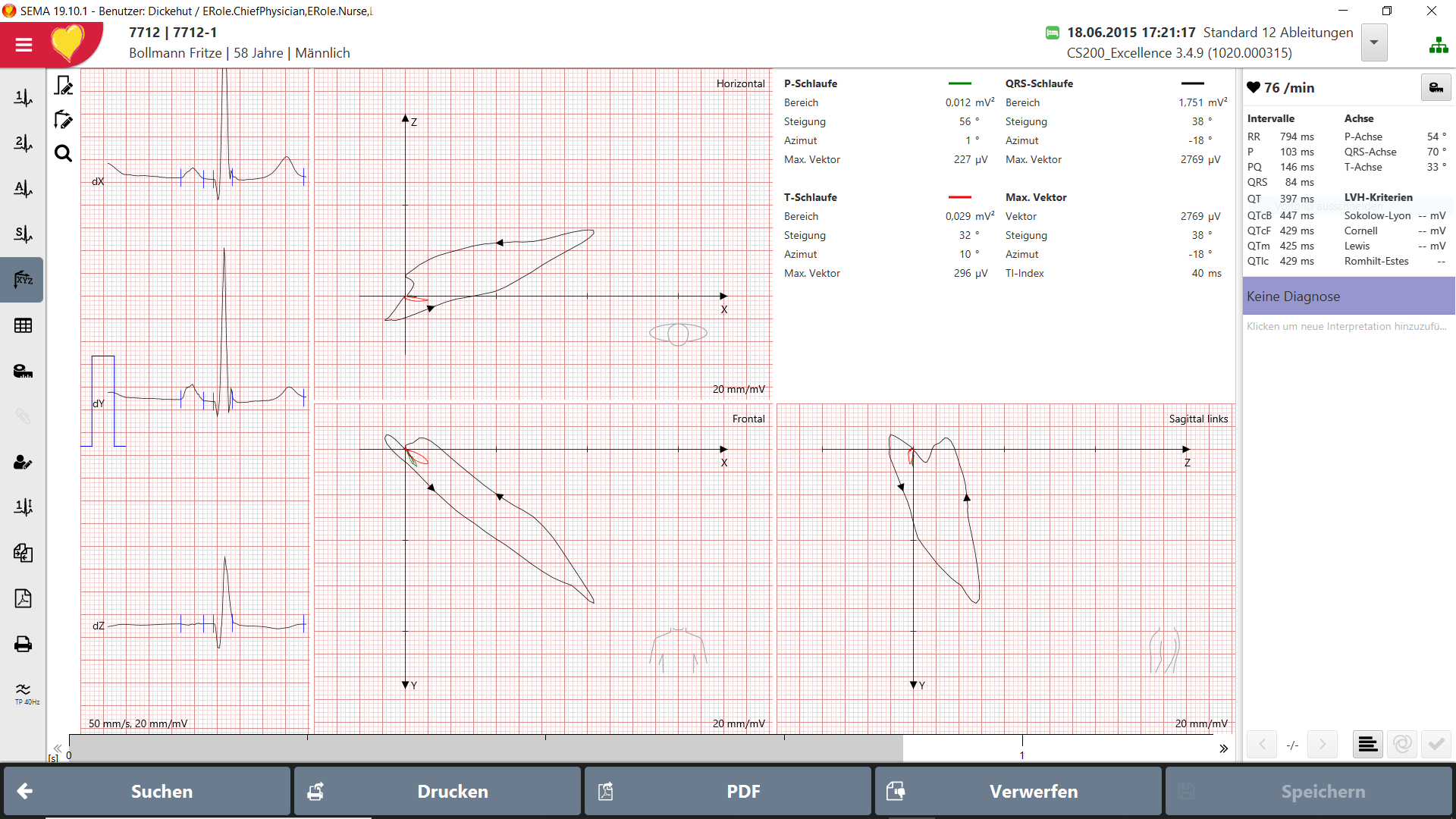The width and height of the screenshot is (1456, 819).
Task: Click the timeline marker labeled 1
Action: (1021, 755)
